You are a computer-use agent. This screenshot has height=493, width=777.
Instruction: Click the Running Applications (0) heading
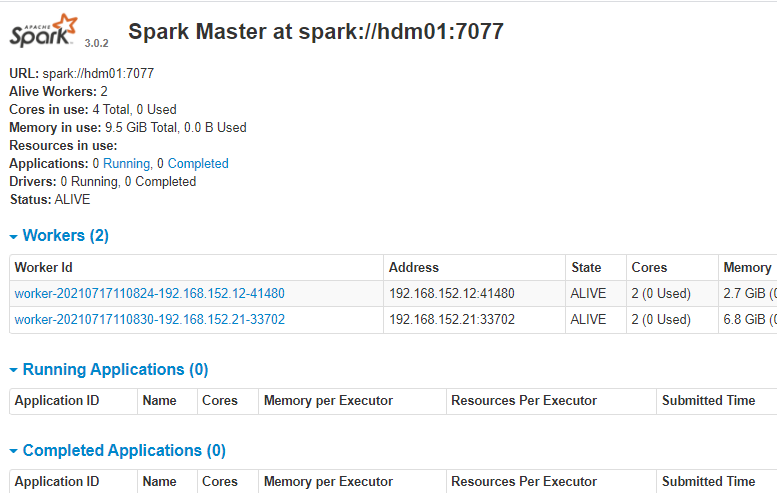115,369
